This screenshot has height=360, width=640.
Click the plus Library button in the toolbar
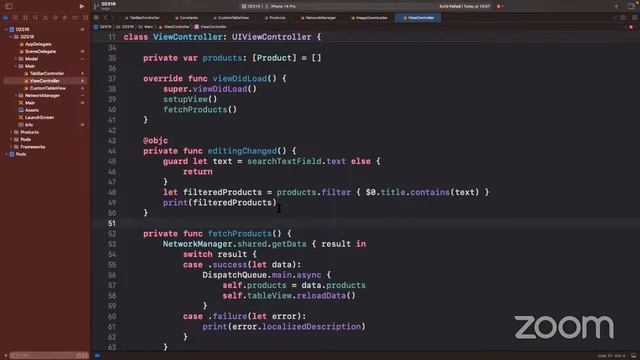pos(616,6)
